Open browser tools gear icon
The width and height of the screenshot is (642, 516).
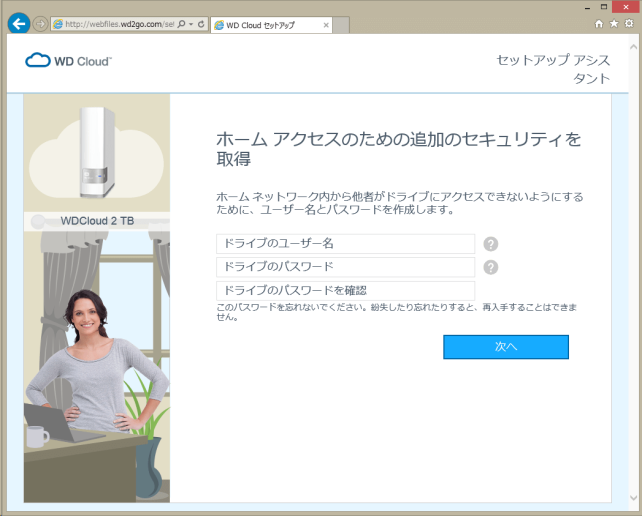click(629, 24)
